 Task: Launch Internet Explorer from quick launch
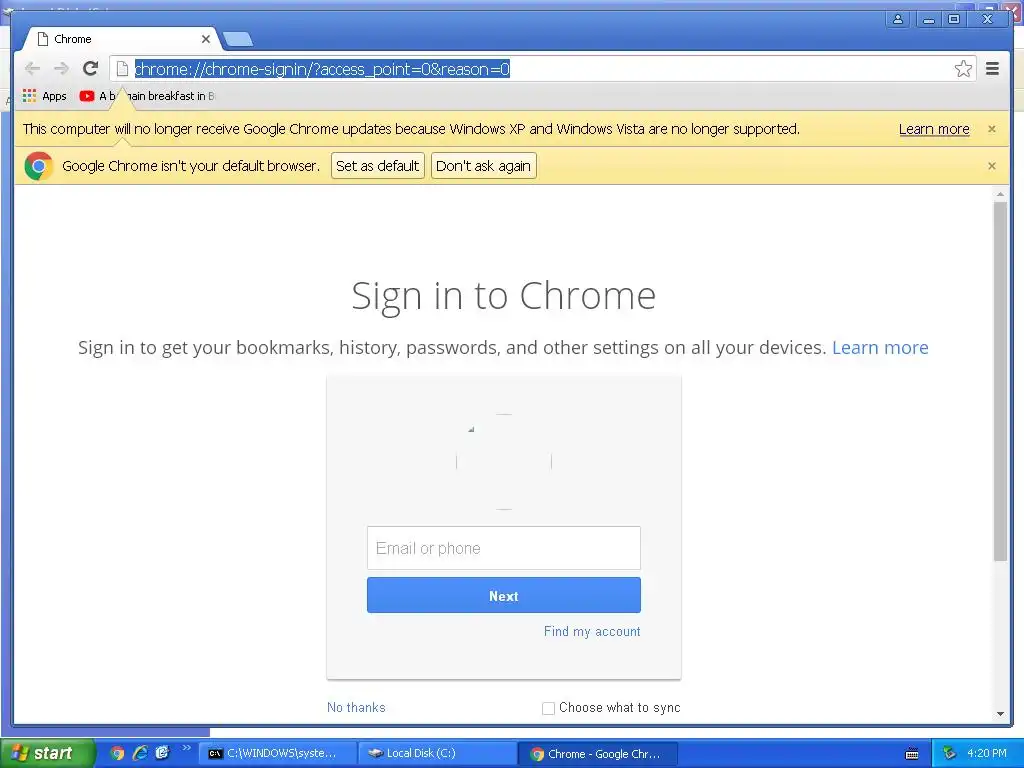(x=140, y=754)
